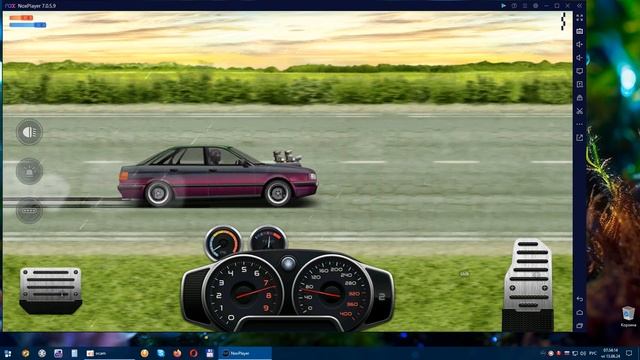Click NoxPlayer scissors screenshot icon
This screenshot has height=360, width=640.
580,111
